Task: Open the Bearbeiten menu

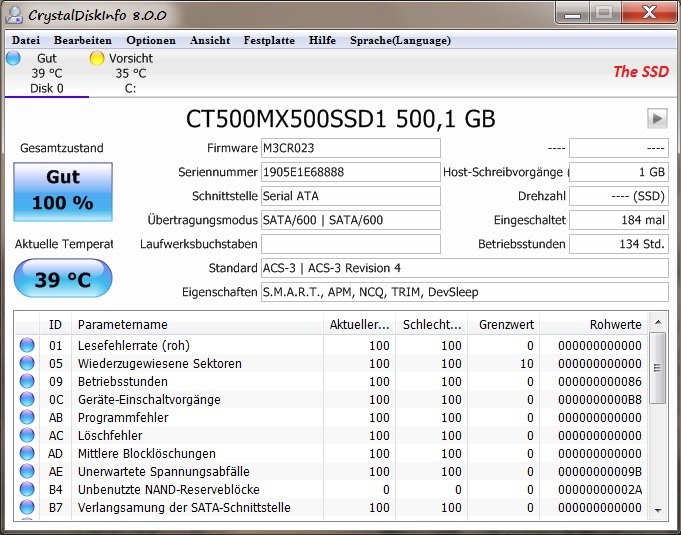Action: [83, 40]
